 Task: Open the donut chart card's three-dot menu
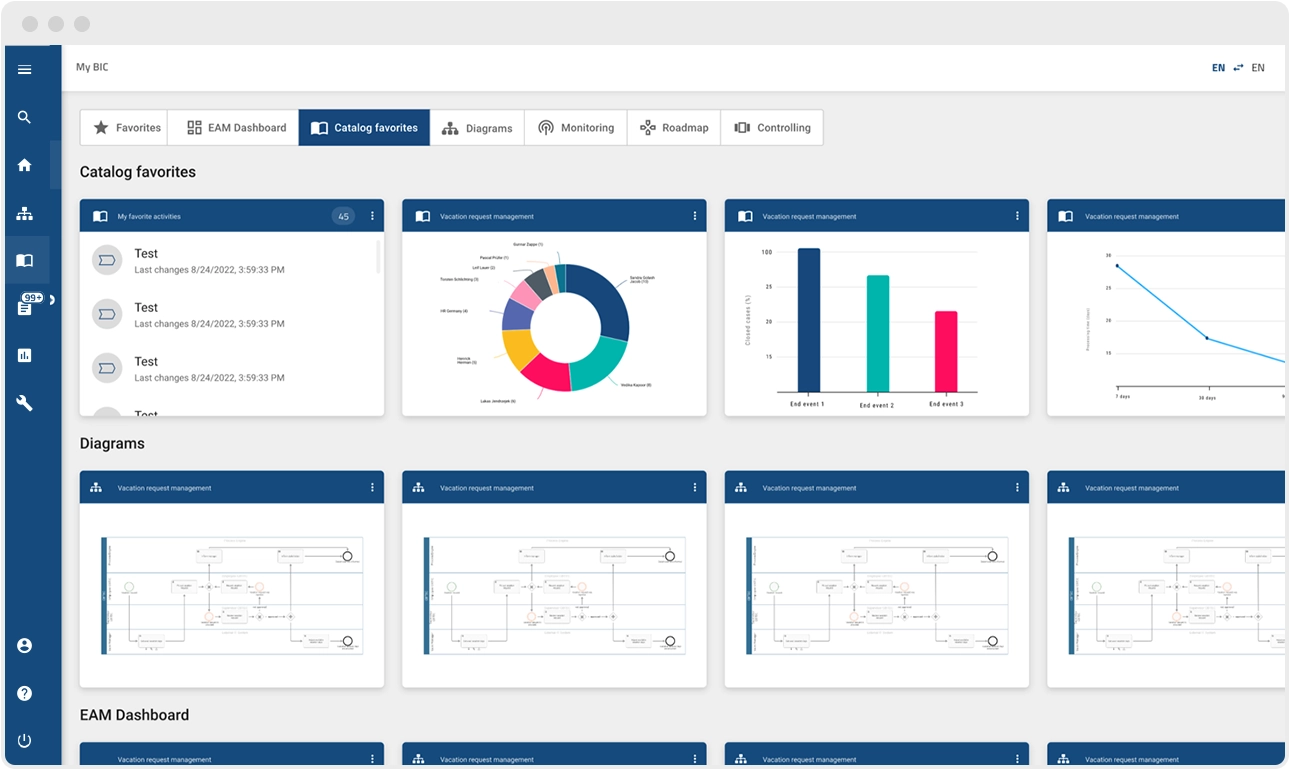coord(695,216)
